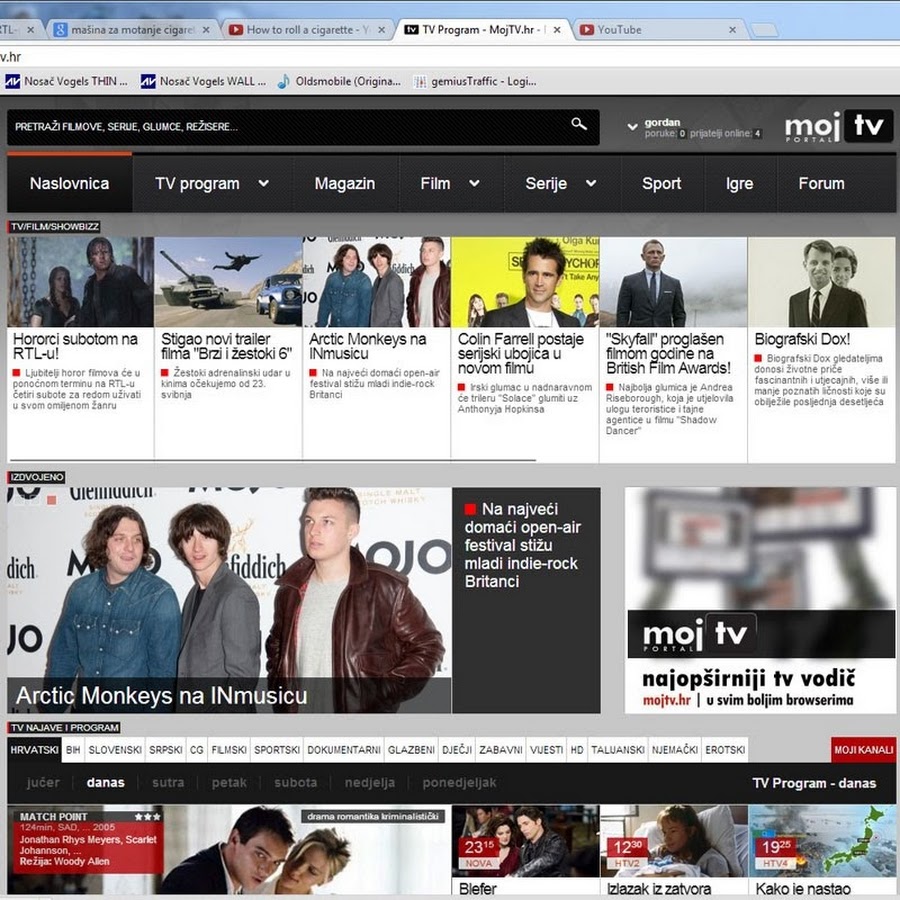
Task: Close the mašina za motanje cigareta tab
Action: click(x=206, y=30)
